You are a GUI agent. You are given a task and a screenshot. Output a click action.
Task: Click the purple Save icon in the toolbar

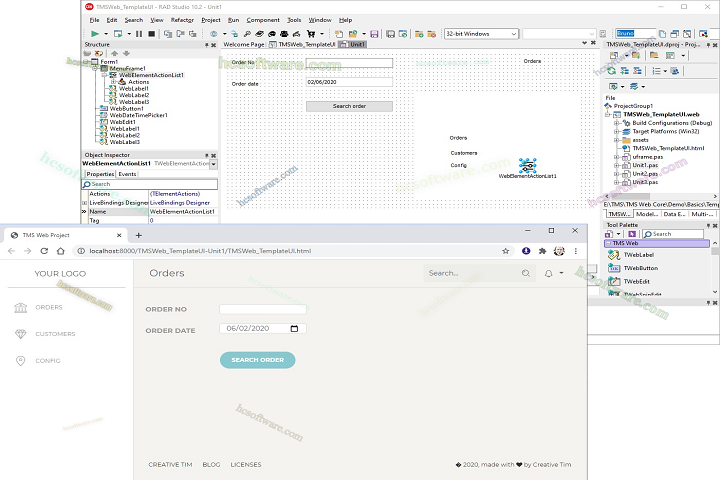374,34
